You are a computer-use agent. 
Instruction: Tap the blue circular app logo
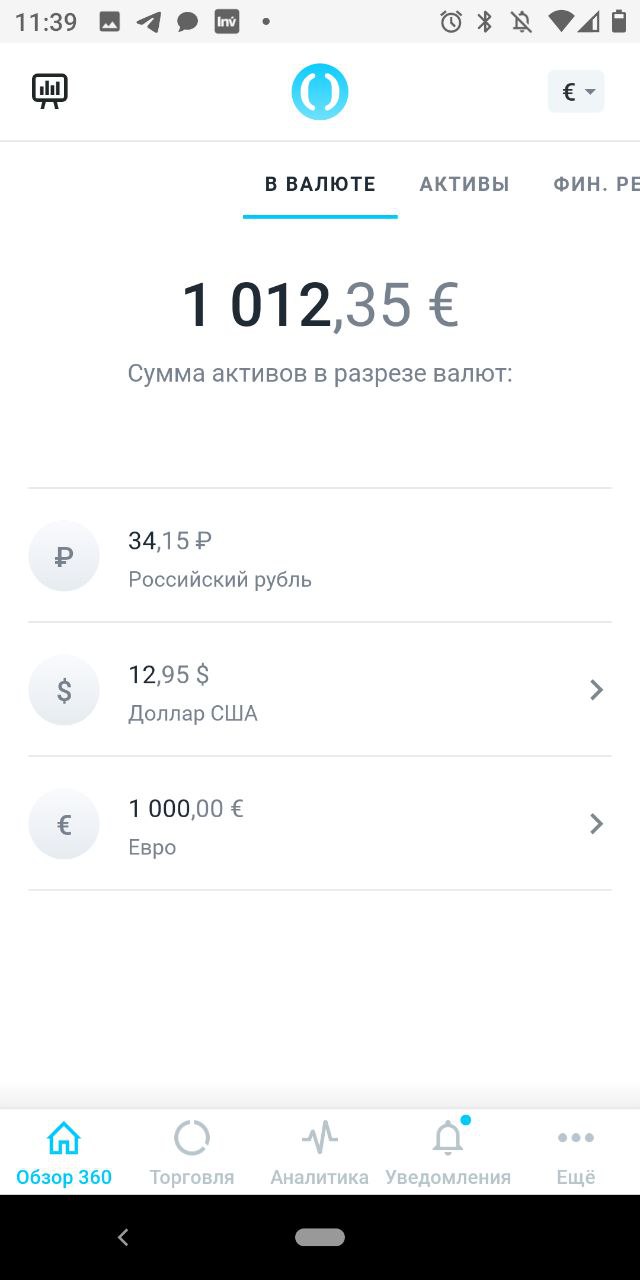click(x=320, y=92)
